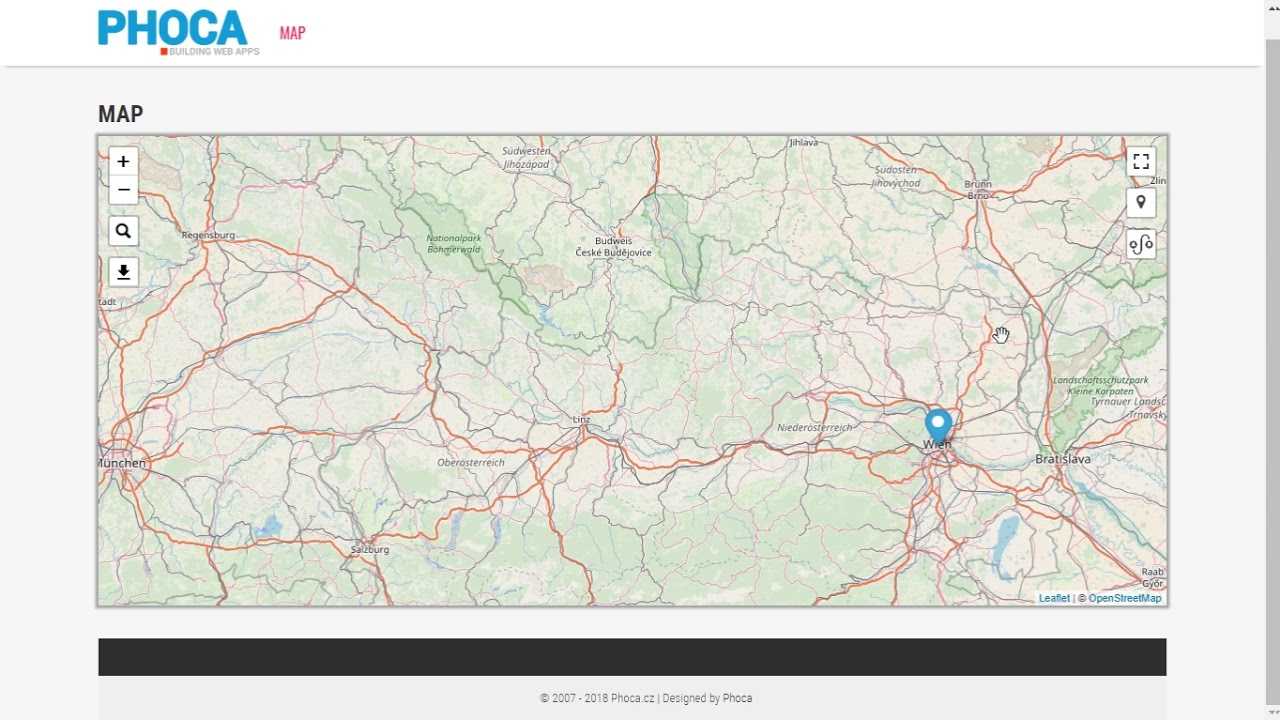Click the Bratislava label on the map

pyautogui.click(x=1063, y=459)
